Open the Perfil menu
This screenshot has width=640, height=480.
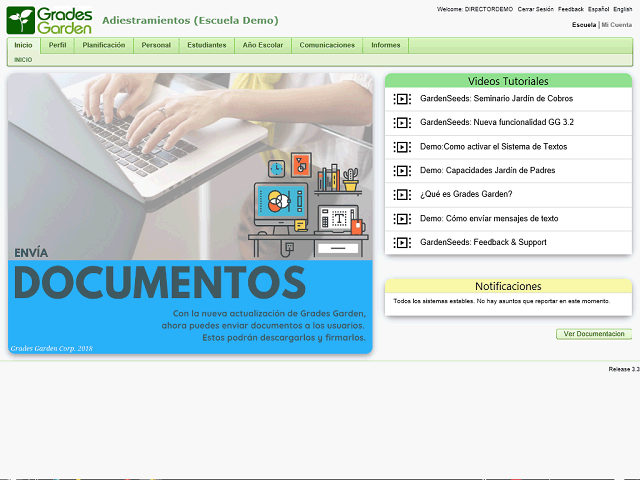[x=58, y=45]
